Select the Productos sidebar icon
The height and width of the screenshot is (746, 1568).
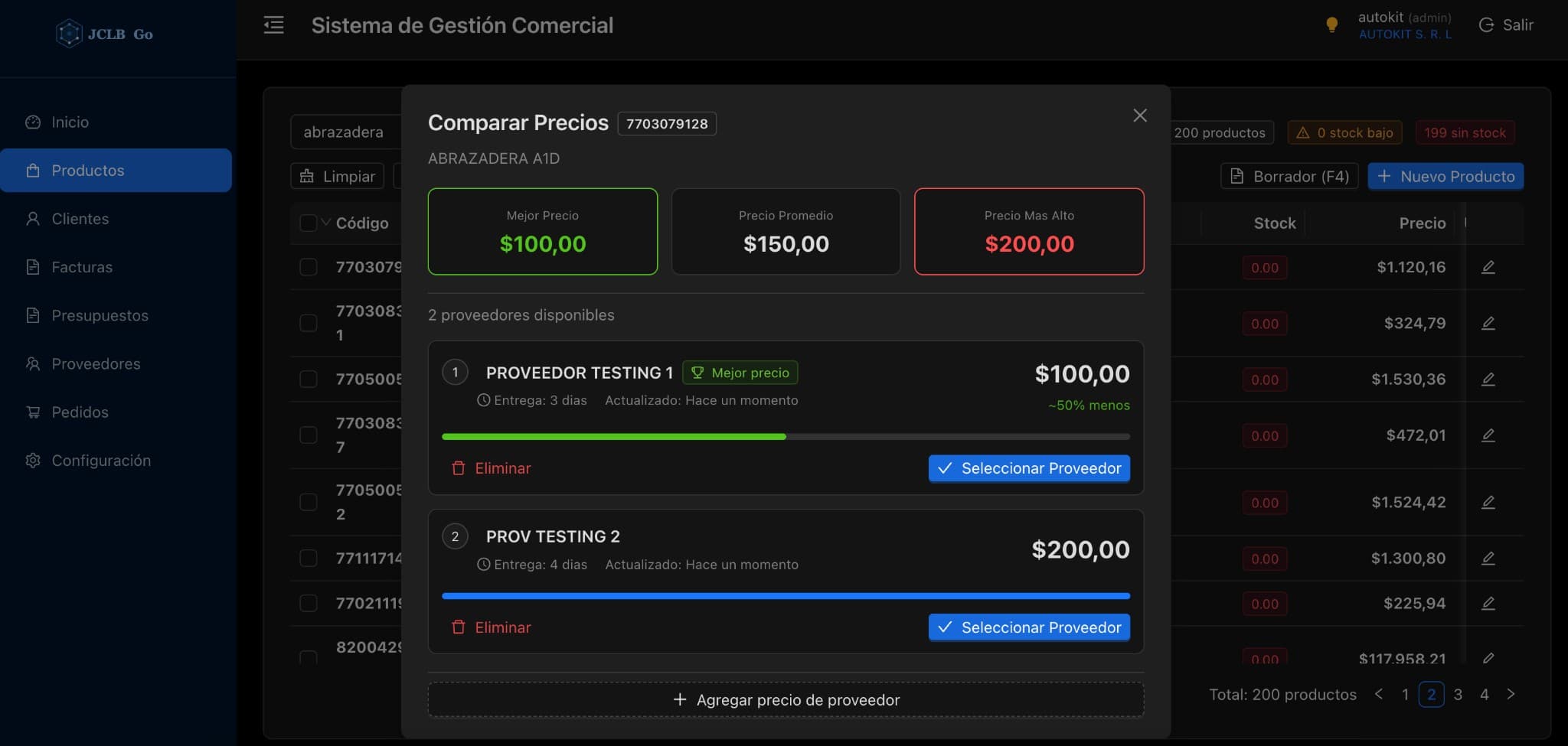point(31,170)
